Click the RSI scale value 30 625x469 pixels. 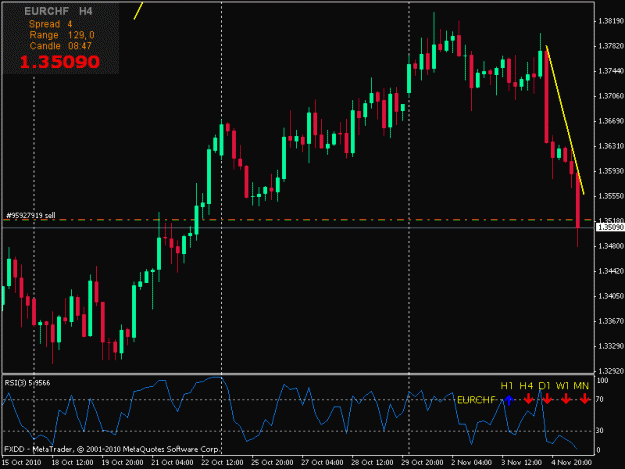[x=599, y=431]
